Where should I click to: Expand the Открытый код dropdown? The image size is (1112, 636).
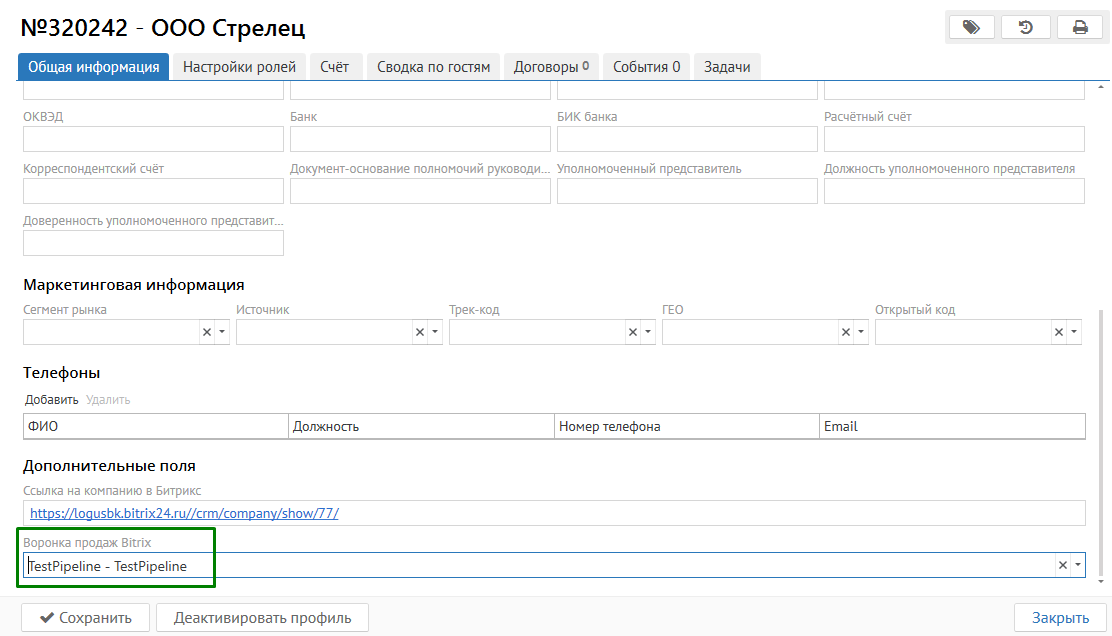[x=1074, y=332]
